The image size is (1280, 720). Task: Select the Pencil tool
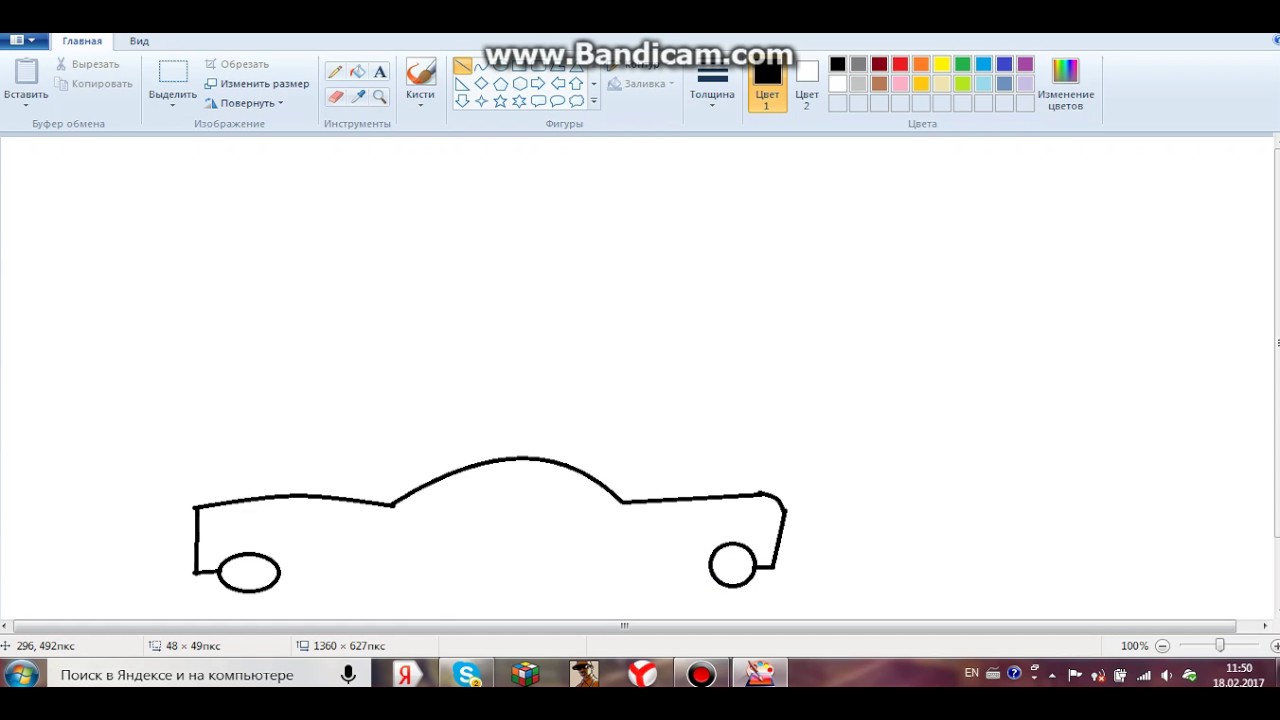coord(335,72)
